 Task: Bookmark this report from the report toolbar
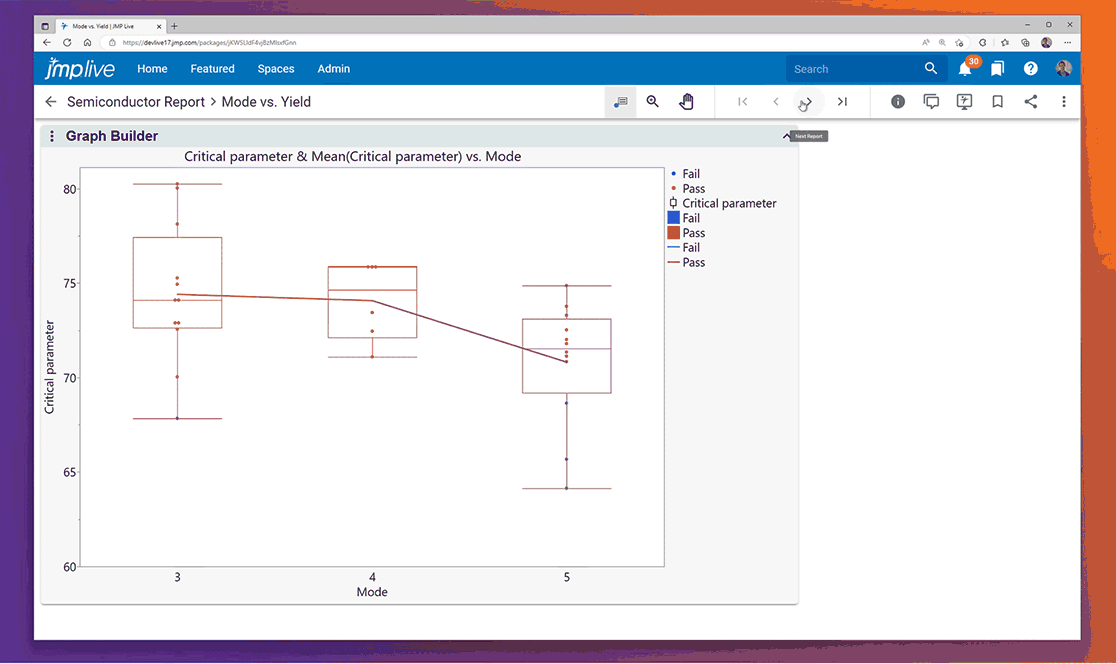(x=997, y=102)
